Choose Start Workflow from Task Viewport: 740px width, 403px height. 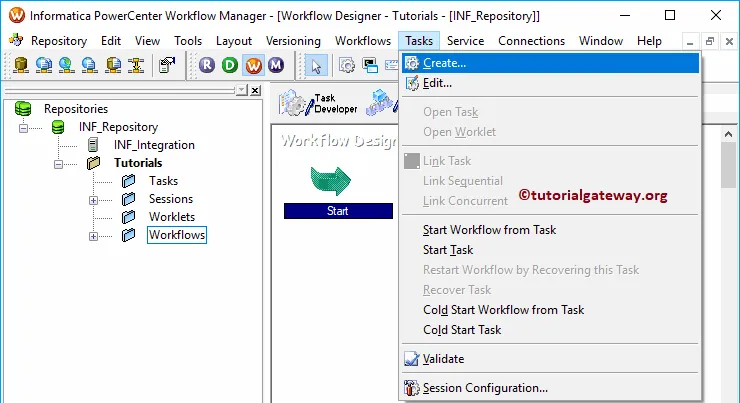coord(550,230)
